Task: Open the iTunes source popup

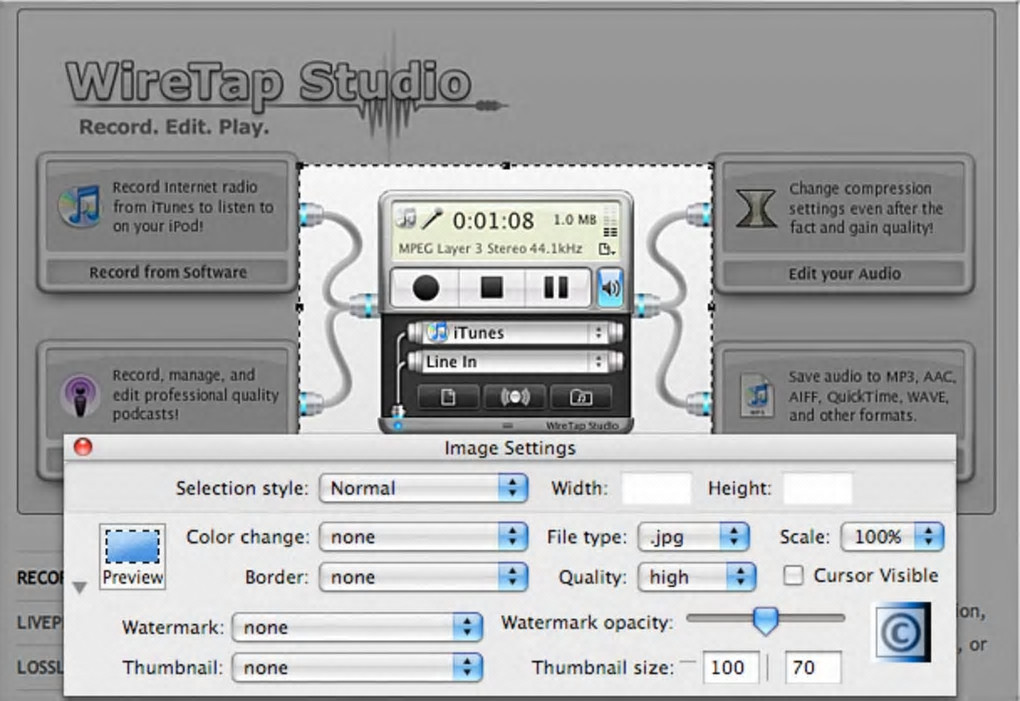Action: (514, 332)
